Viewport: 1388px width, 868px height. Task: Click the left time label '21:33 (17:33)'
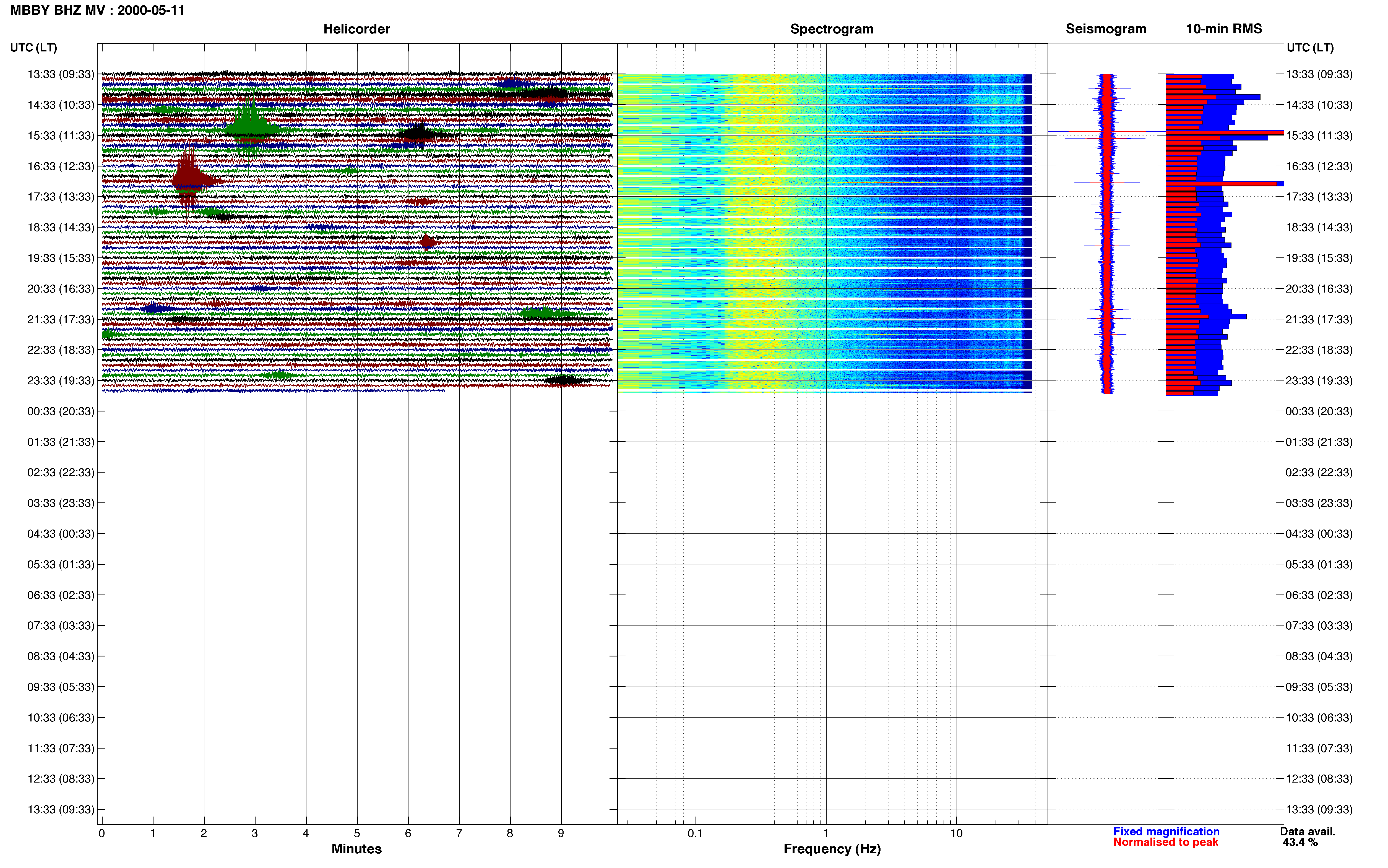[x=61, y=319]
